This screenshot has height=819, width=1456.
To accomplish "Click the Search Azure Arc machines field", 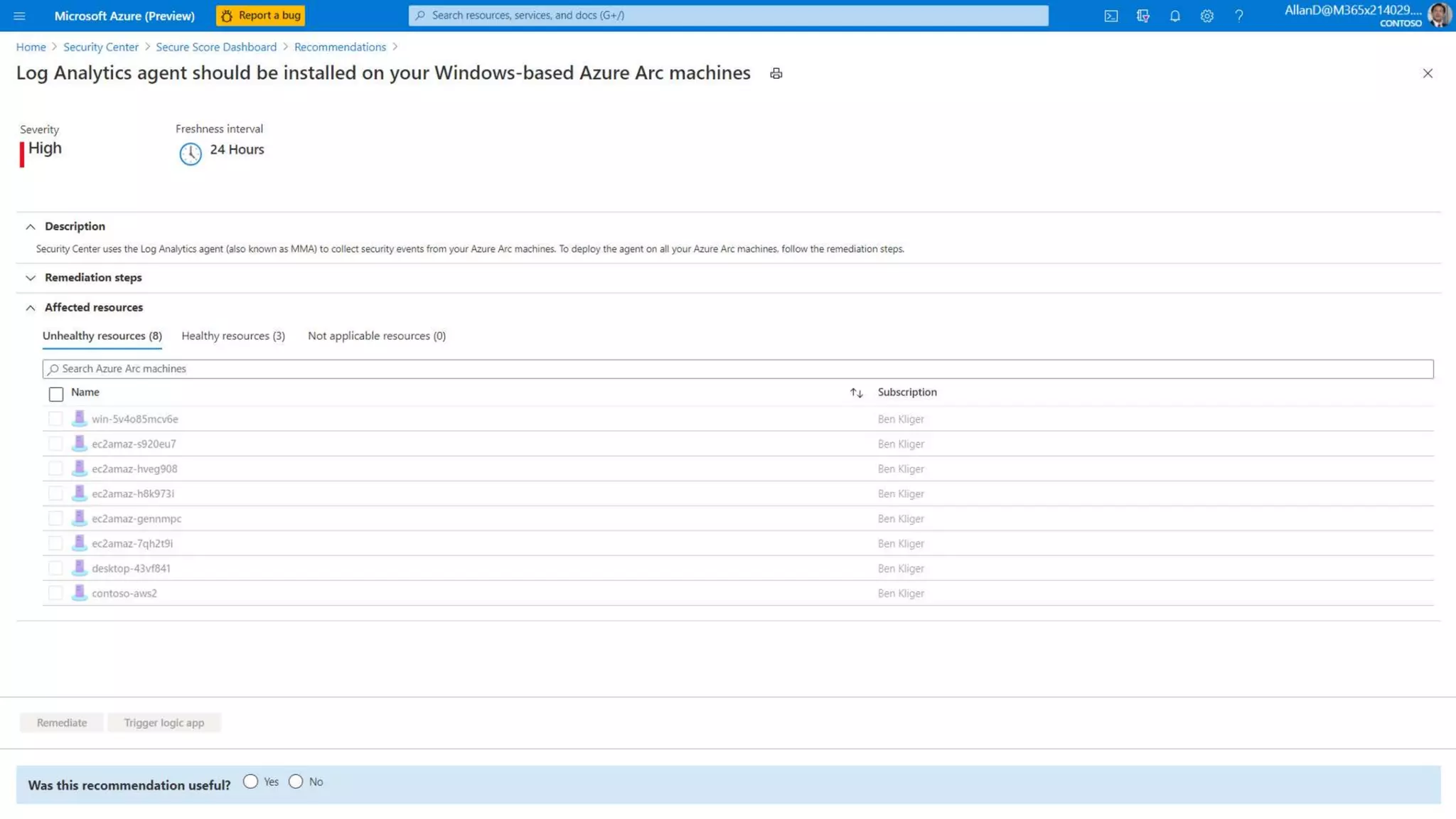I will (x=737, y=368).
